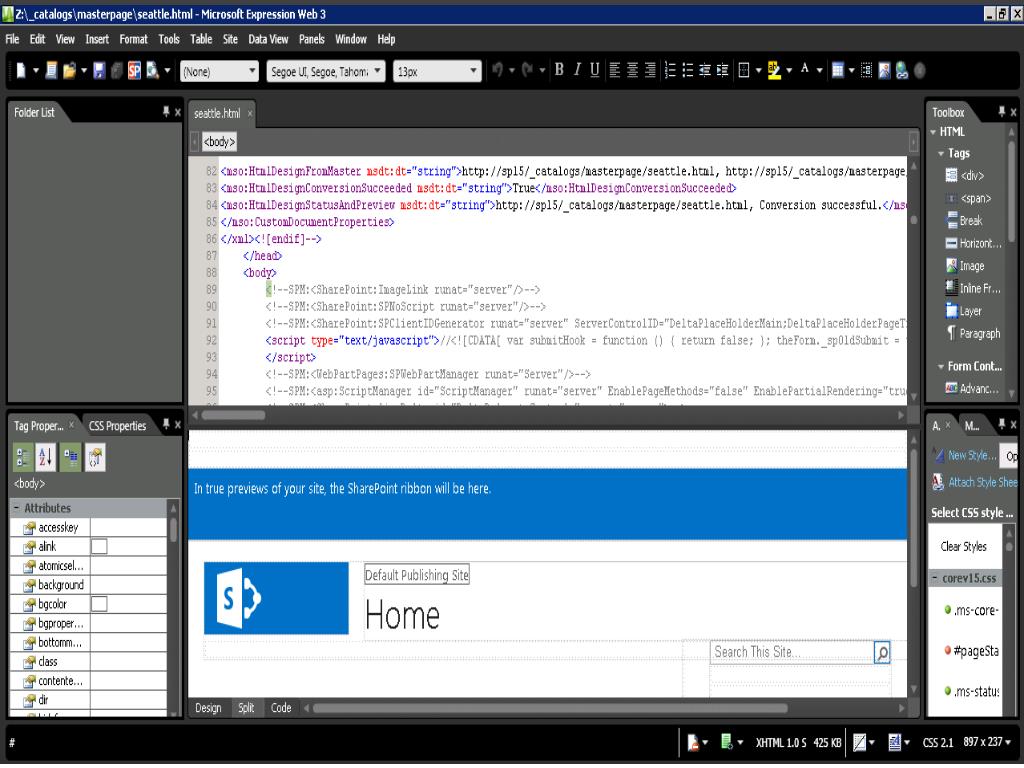The width and height of the screenshot is (1024, 768).
Task: Select the Layer item in the Toolbox
Action: click(965, 312)
